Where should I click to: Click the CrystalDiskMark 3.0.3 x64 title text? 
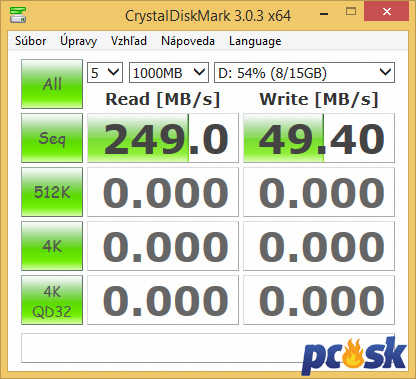[208, 16]
